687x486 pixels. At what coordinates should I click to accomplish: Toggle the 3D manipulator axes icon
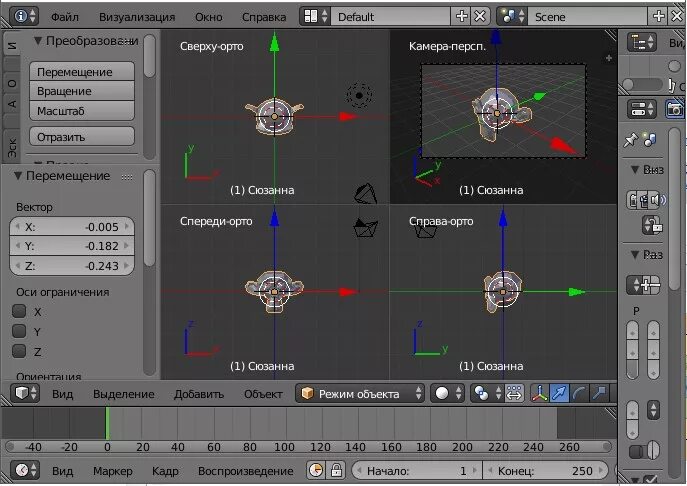pyautogui.click(x=540, y=393)
